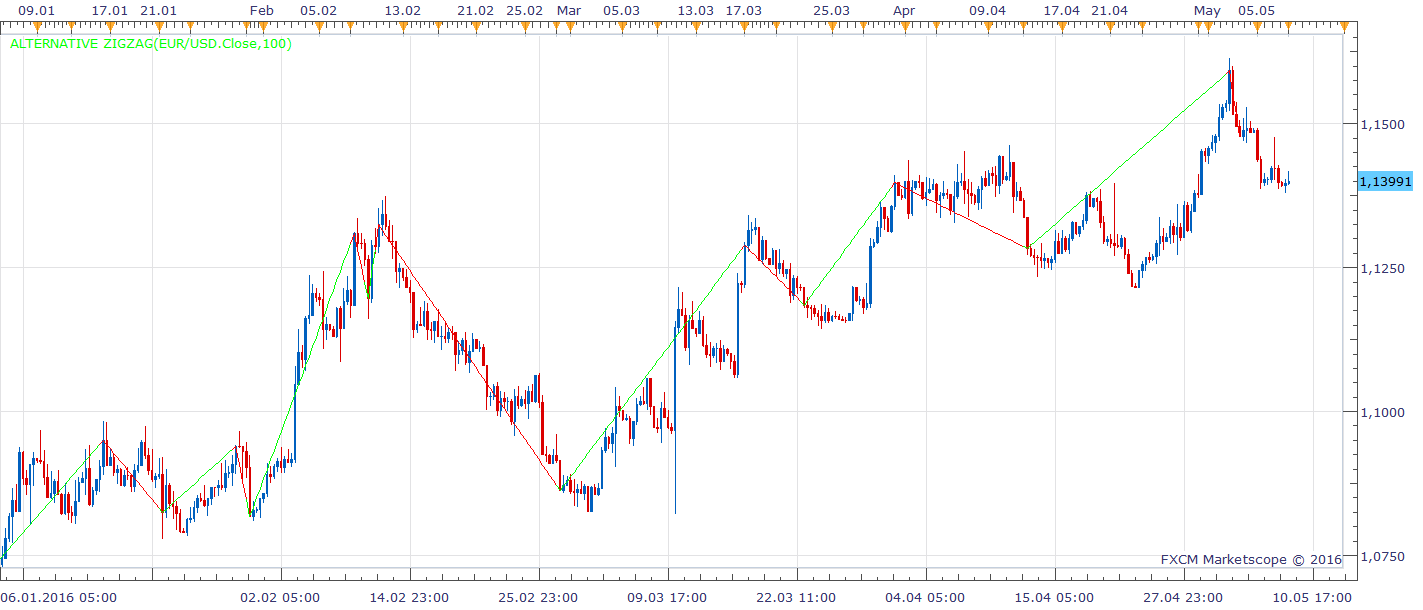Click the 21.04 date in top ruler
1423x610 pixels.
[x=1110, y=9]
